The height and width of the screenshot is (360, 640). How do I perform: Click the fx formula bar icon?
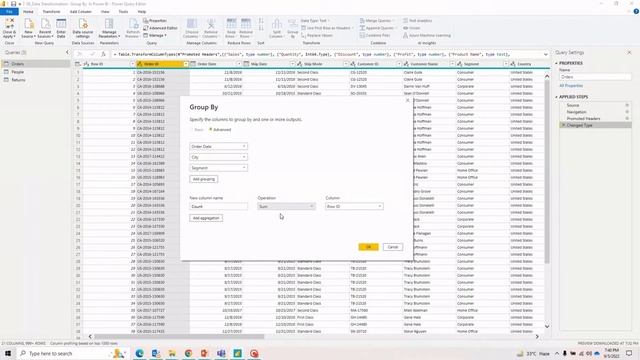tap(103, 54)
